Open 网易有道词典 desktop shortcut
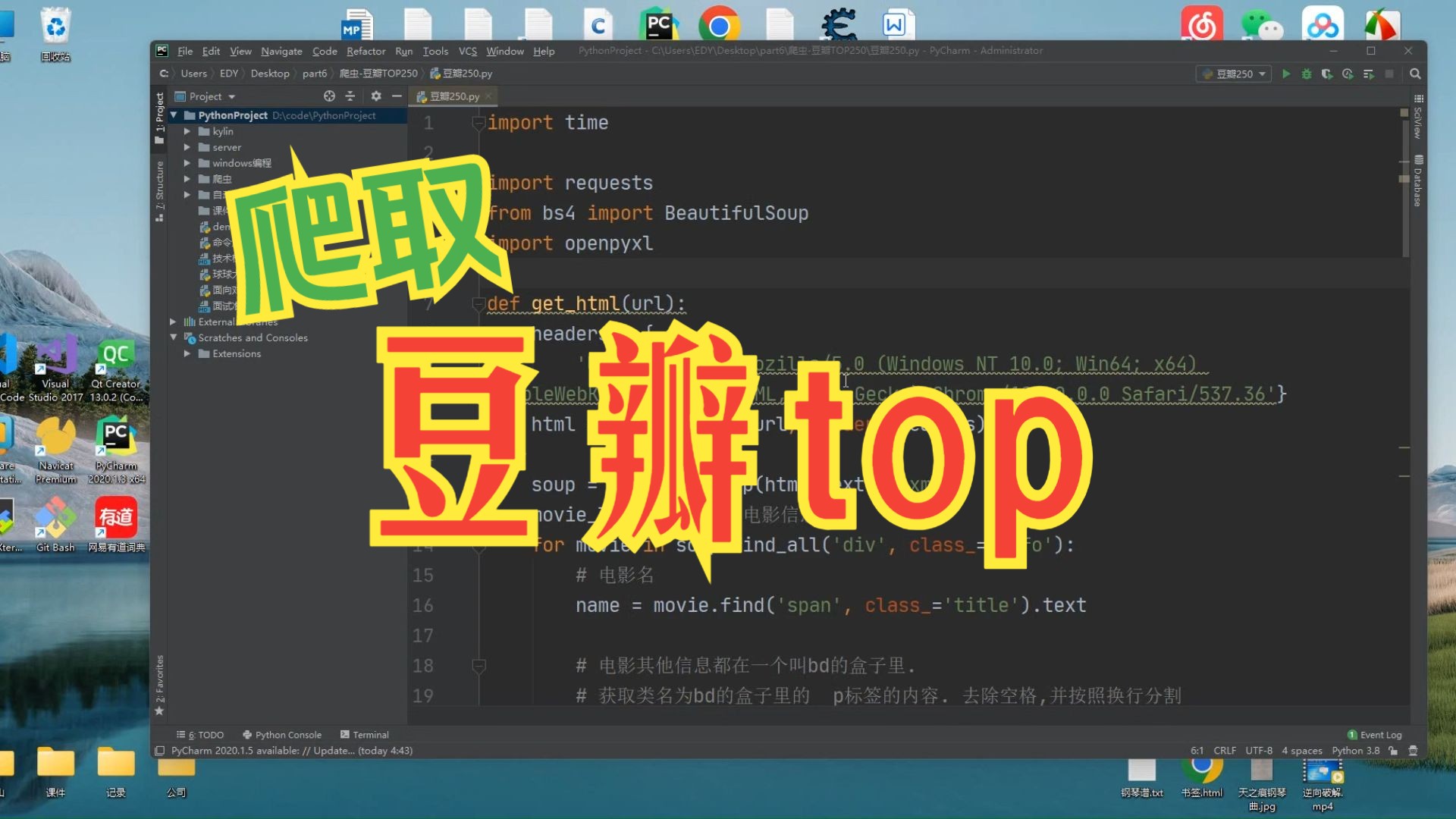 point(116,524)
